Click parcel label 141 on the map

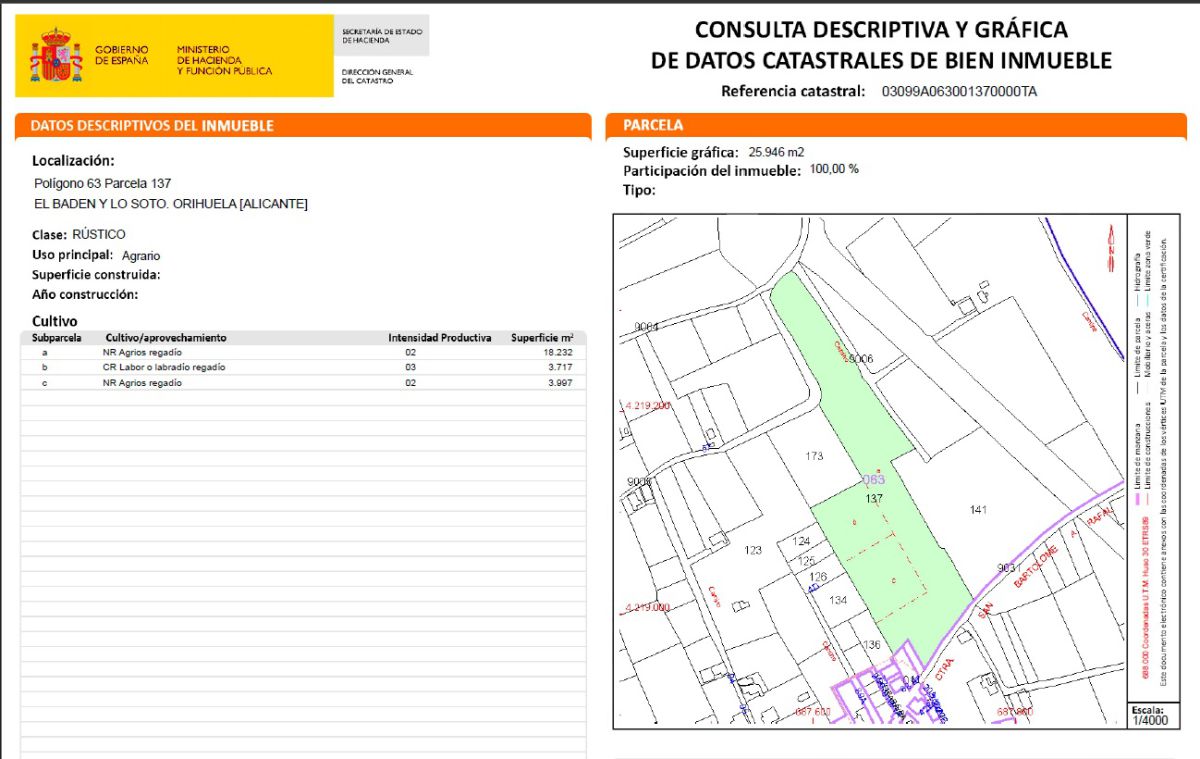978,510
